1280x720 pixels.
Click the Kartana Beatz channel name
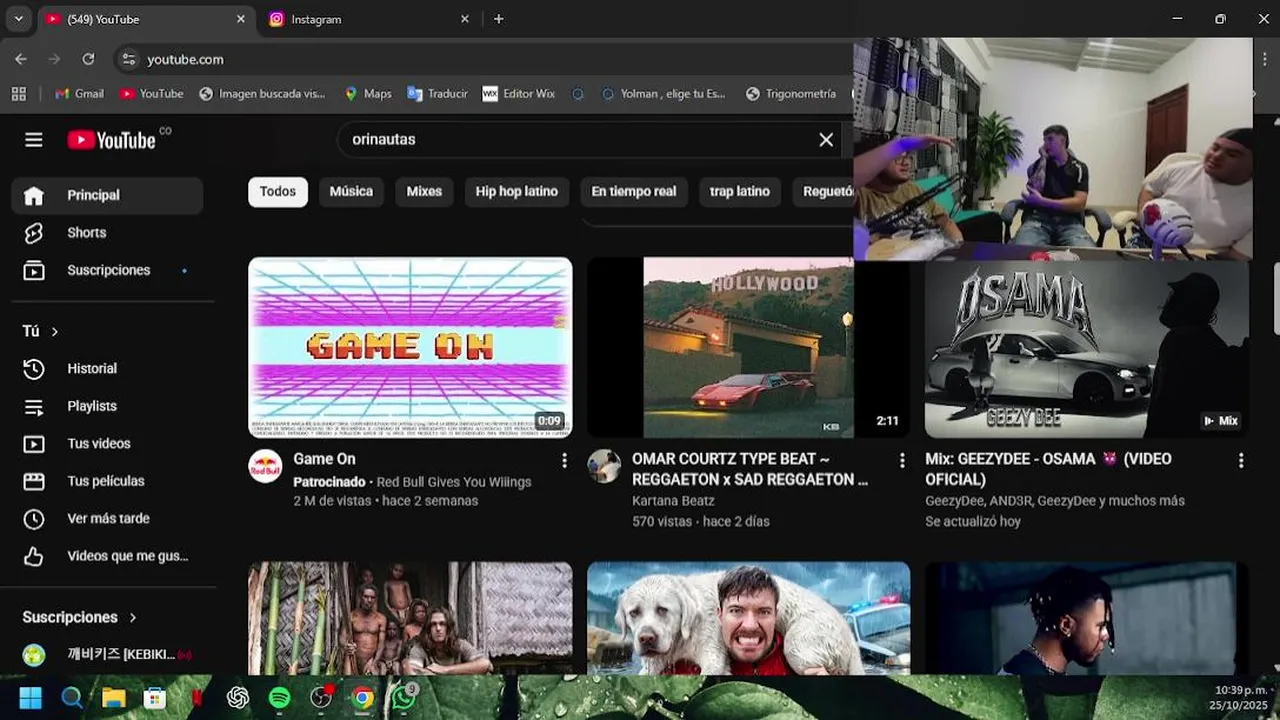(673, 500)
